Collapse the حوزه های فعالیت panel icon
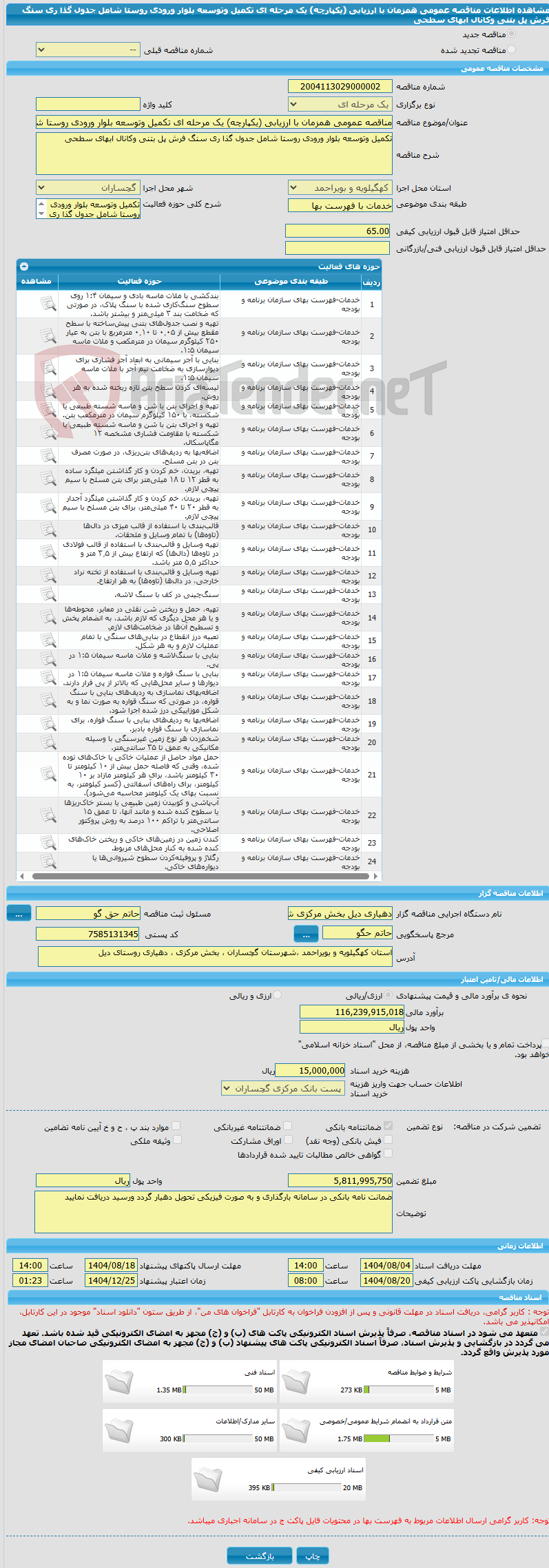Image resolution: width=549 pixels, height=1568 pixels. click(x=24, y=266)
